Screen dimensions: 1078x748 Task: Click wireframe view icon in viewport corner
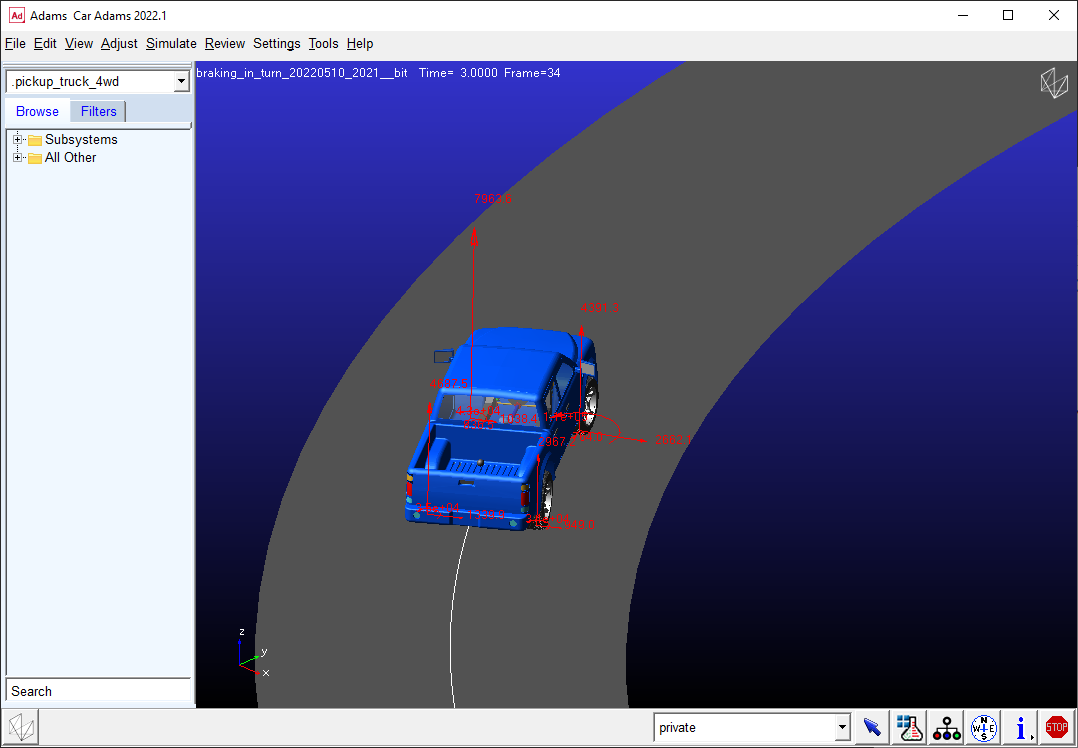1053,82
